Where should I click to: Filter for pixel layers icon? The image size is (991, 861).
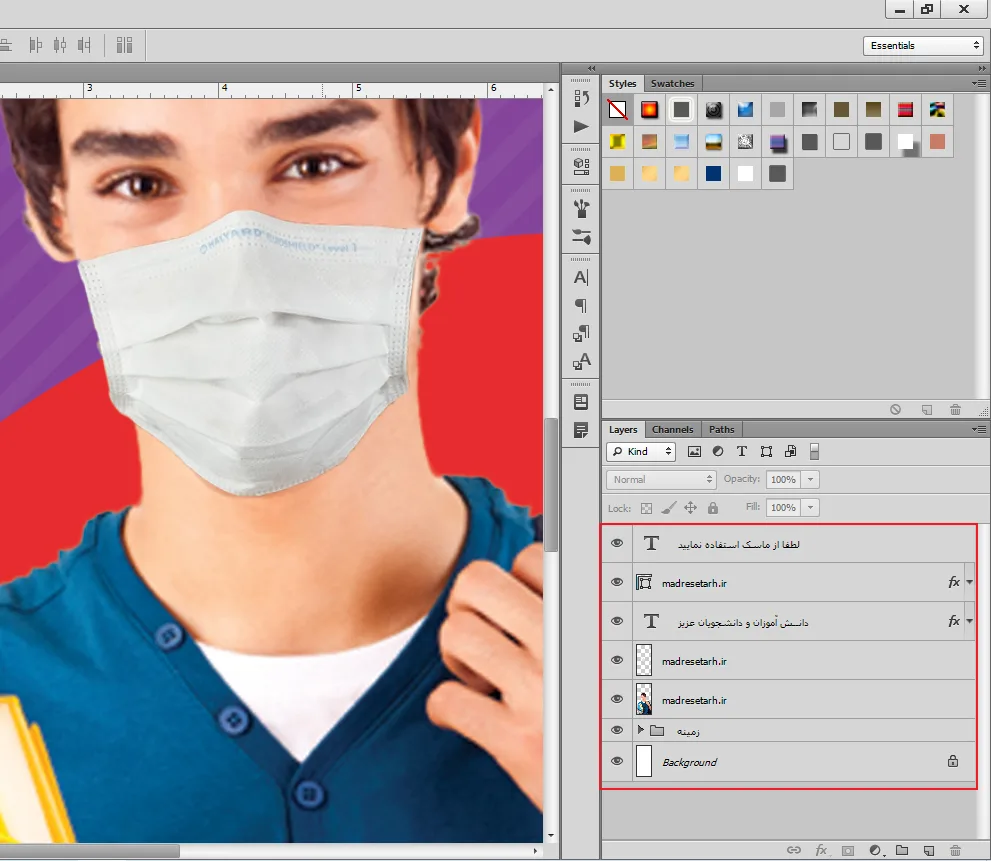(694, 451)
